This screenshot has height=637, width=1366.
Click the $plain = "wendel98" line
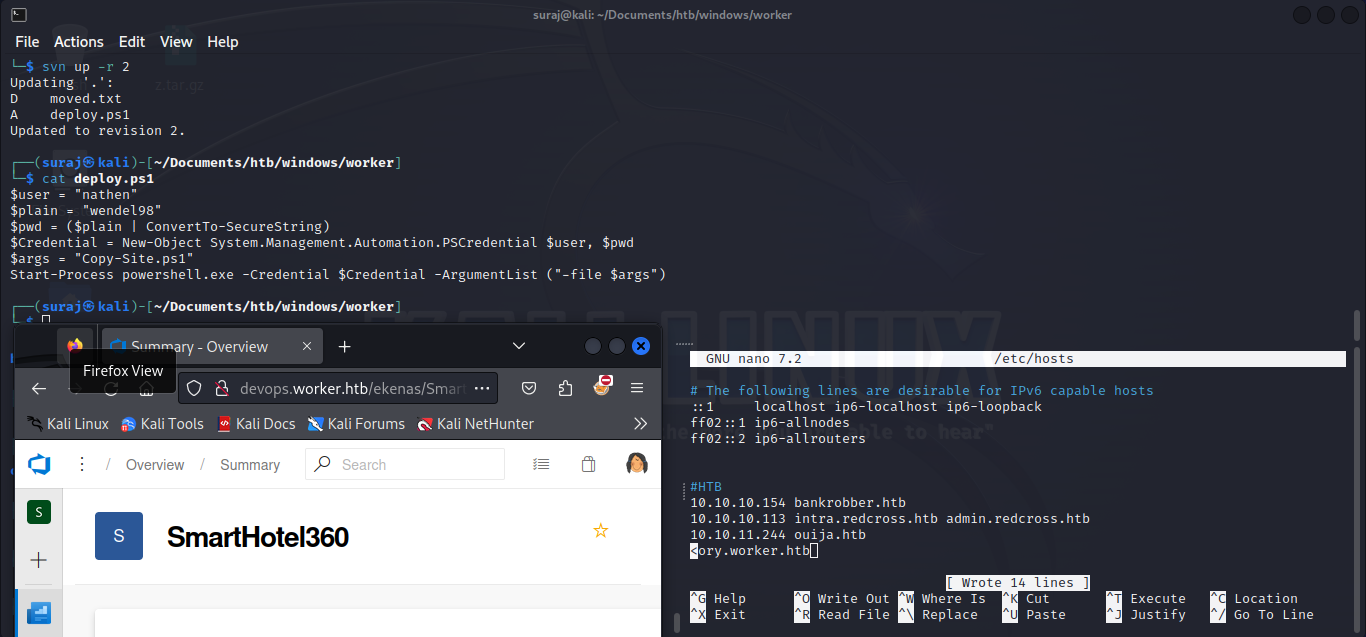pyautogui.click(x=86, y=210)
